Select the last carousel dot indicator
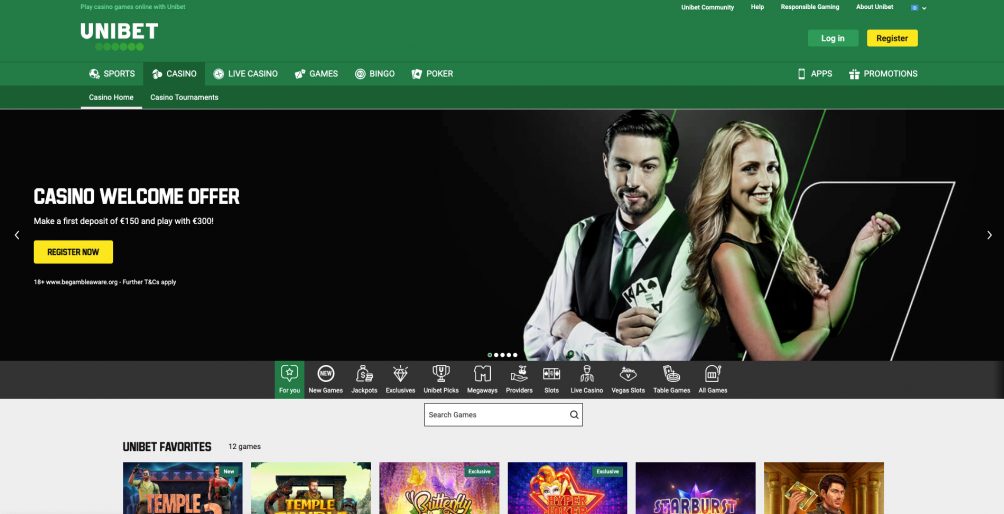 pyautogui.click(x=515, y=355)
